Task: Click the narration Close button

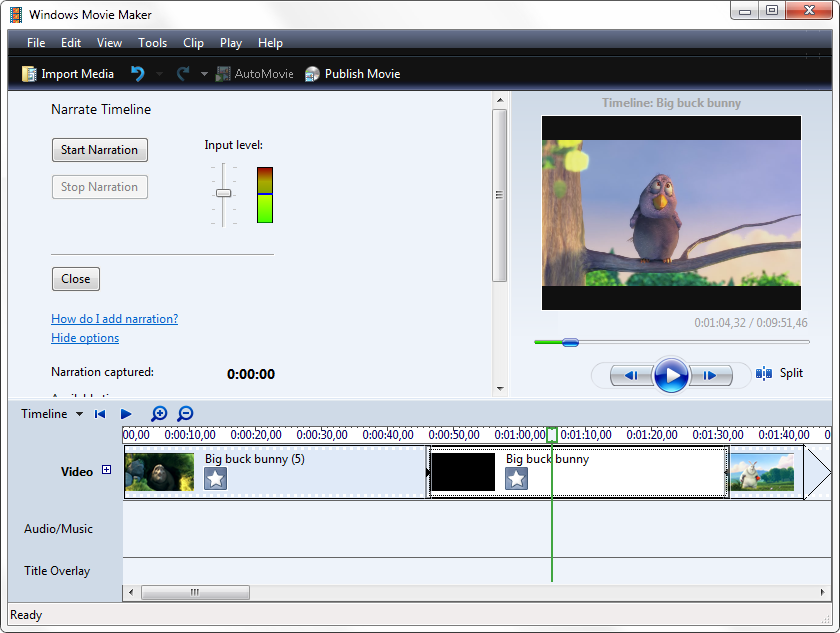Action: [76, 279]
